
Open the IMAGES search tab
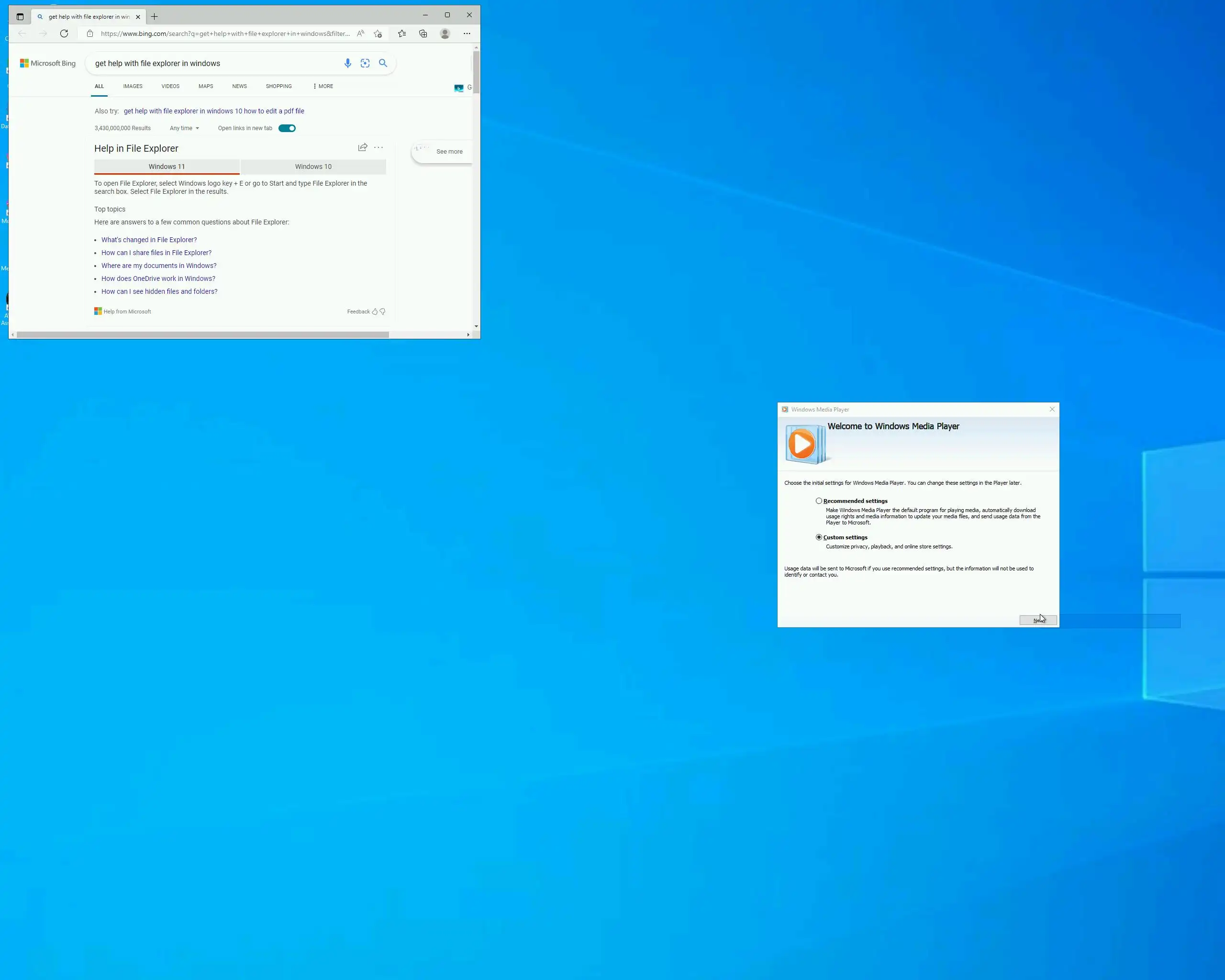click(x=133, y=86)
